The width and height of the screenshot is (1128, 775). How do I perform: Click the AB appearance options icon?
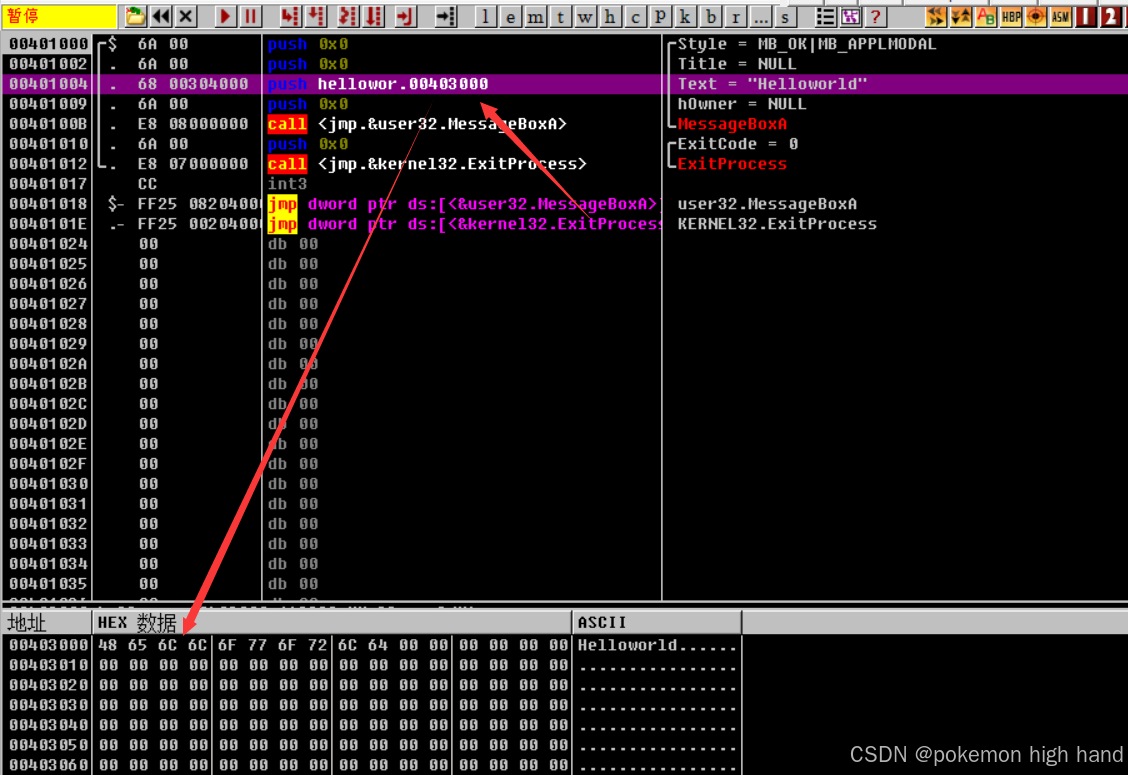986,16
